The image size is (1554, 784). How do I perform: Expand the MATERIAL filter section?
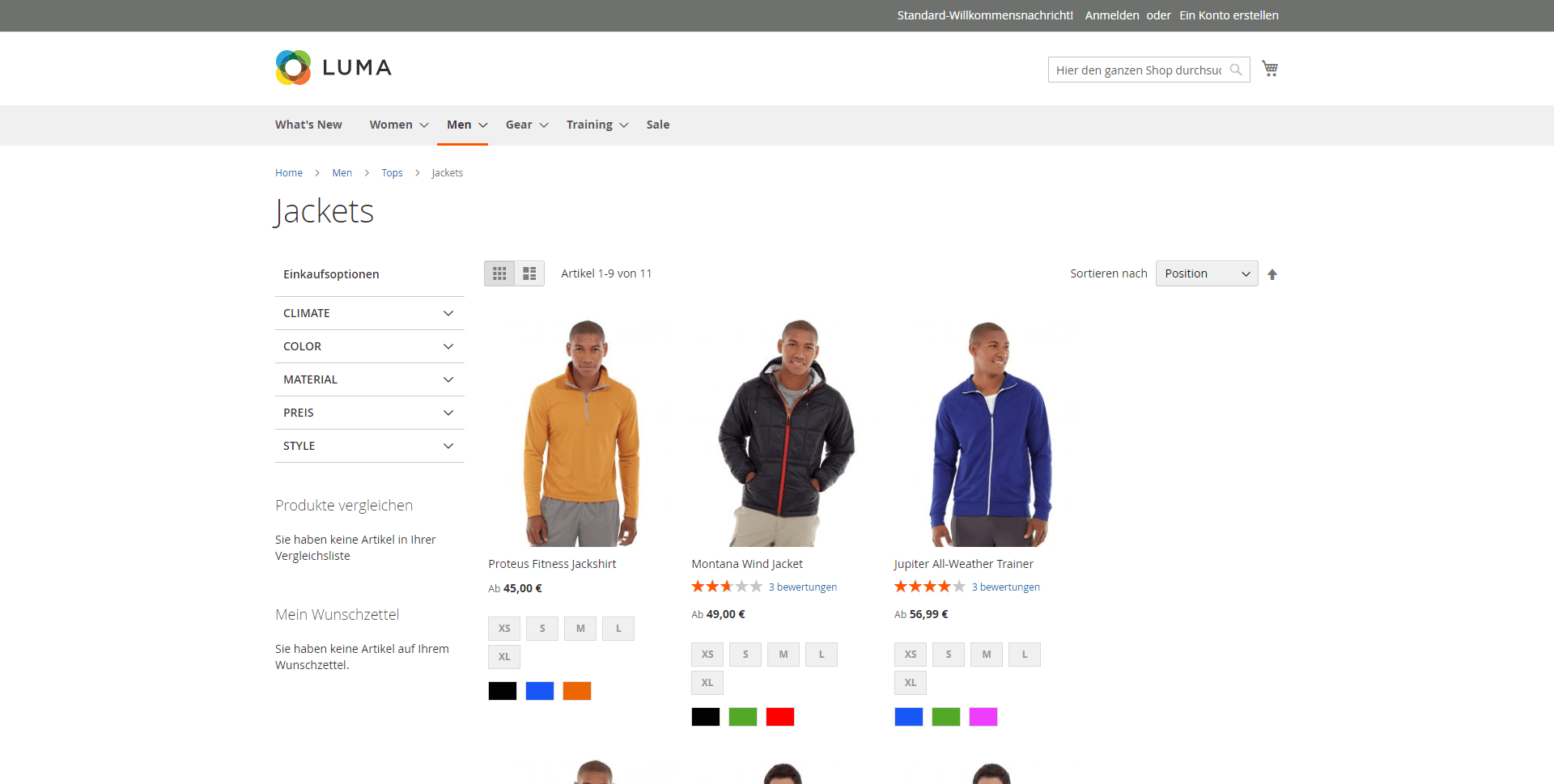[369, 379]
